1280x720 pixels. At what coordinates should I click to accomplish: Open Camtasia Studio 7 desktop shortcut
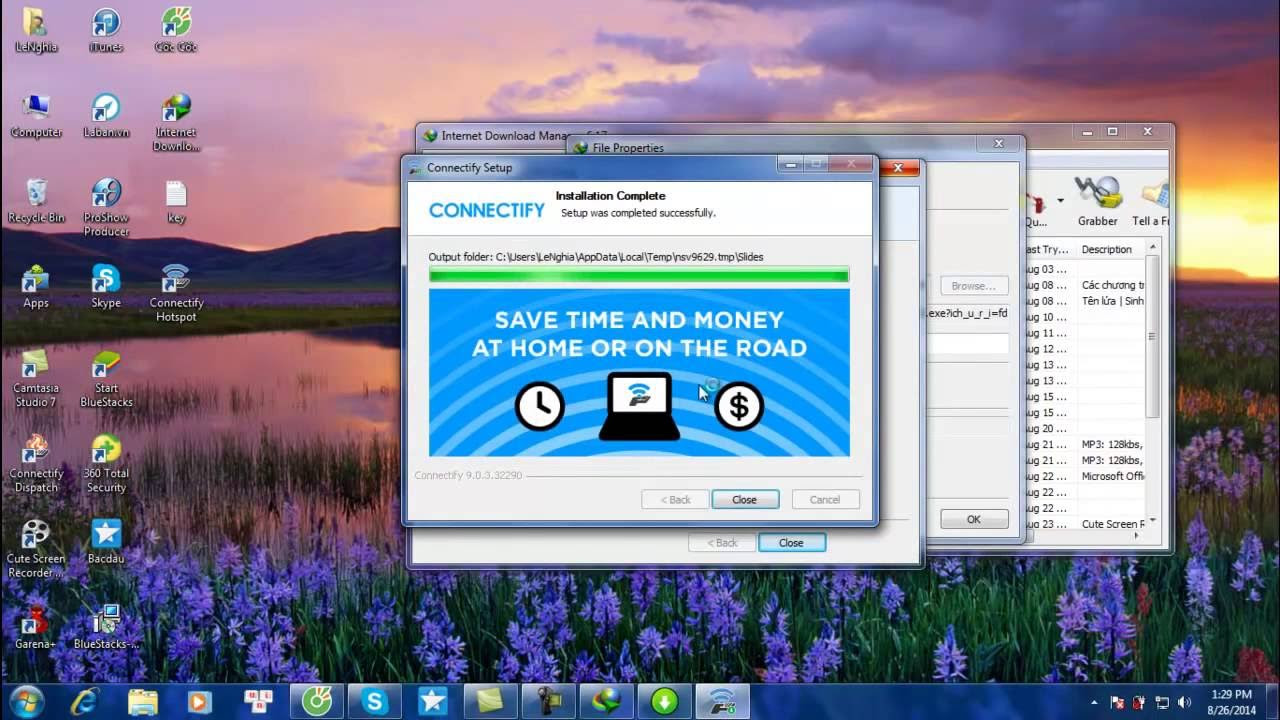coord(36,378)
